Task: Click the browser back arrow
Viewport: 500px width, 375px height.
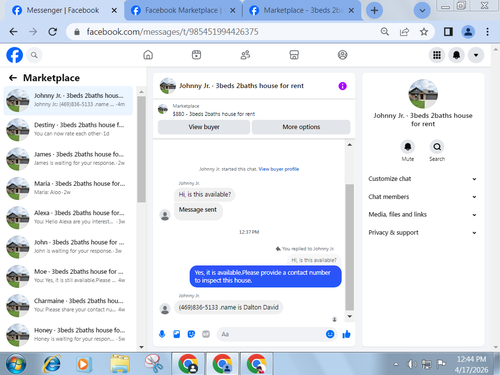Action: coord(13,32)
